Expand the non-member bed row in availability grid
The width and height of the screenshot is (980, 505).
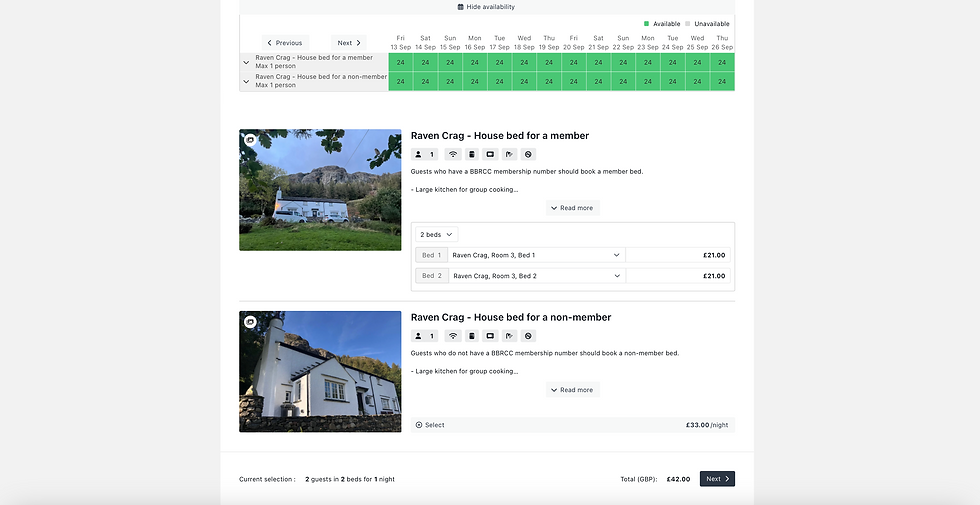pos(246,81)
